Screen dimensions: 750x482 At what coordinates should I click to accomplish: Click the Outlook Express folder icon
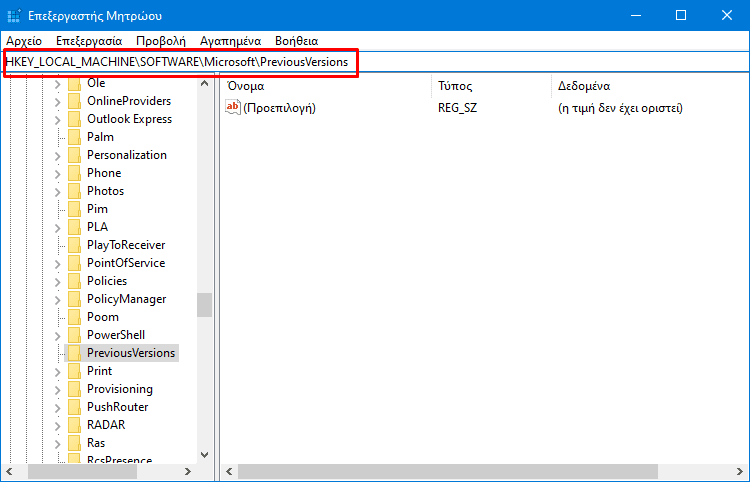pos(74,119)
